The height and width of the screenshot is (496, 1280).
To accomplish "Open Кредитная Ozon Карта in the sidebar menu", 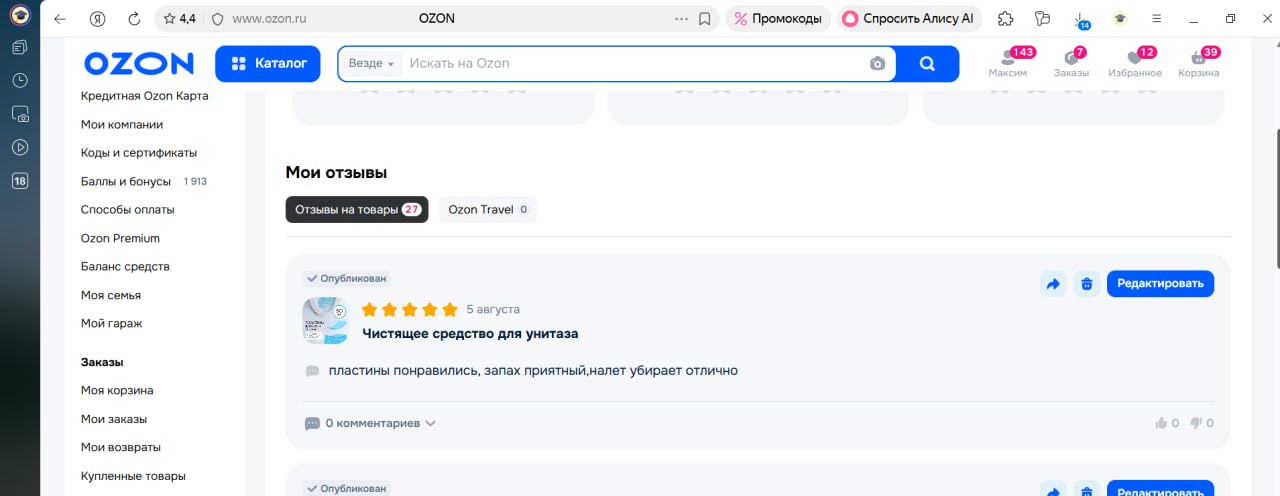I will tap(145, 96).
